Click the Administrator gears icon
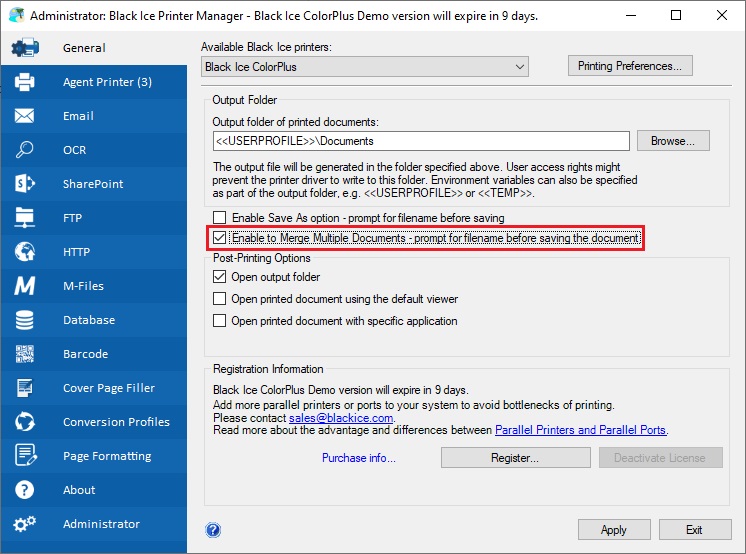The image size is (746, 554). click(24, 524)
